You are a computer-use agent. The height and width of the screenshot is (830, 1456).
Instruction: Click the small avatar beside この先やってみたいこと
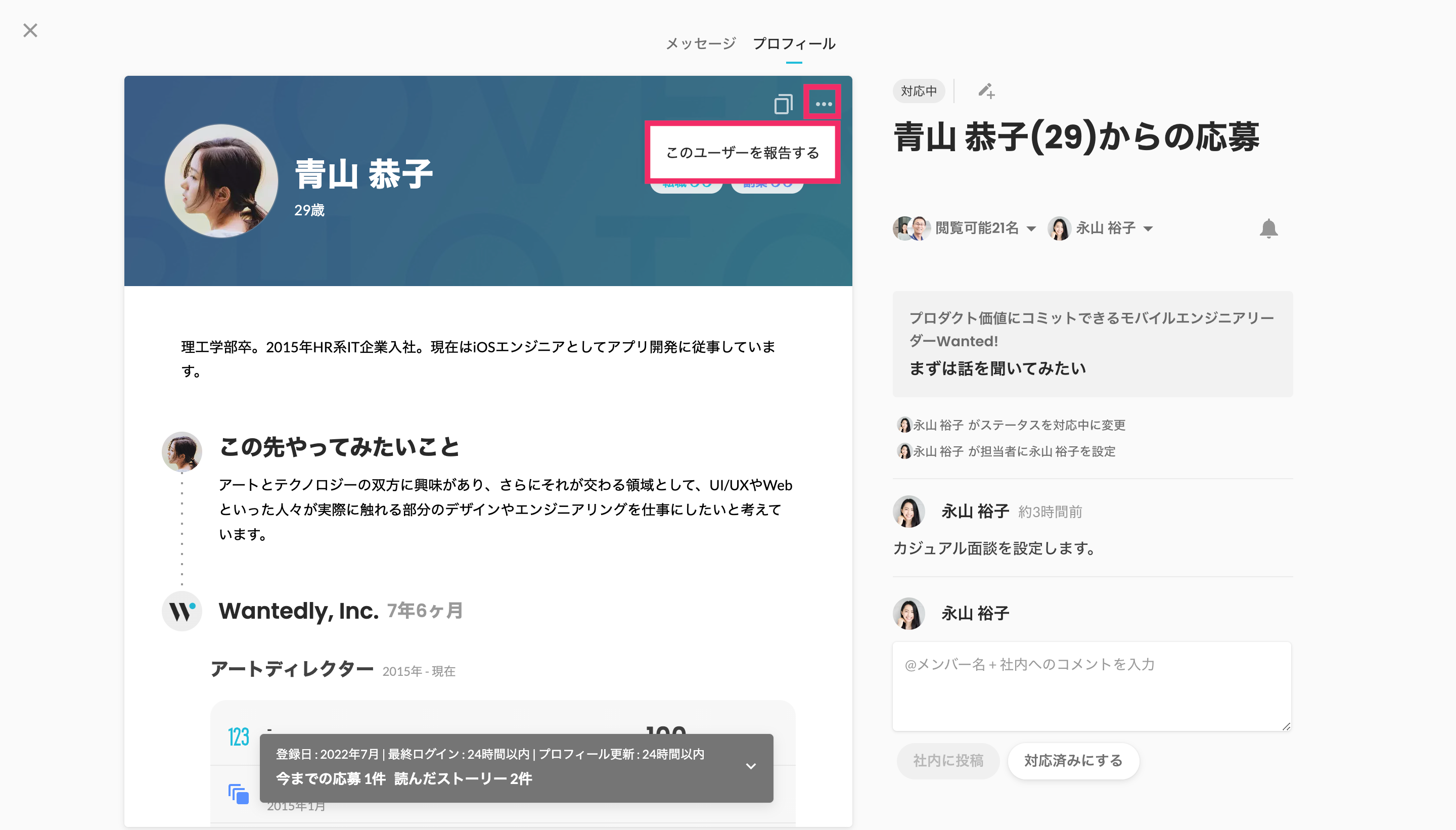coord(182,451)
